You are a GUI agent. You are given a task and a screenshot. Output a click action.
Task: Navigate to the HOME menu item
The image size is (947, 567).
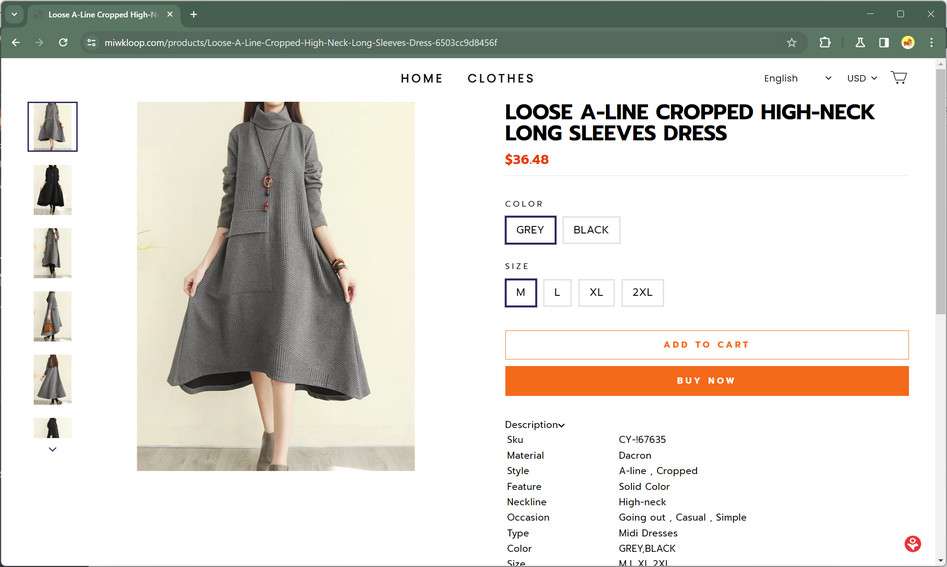point(422,78)
